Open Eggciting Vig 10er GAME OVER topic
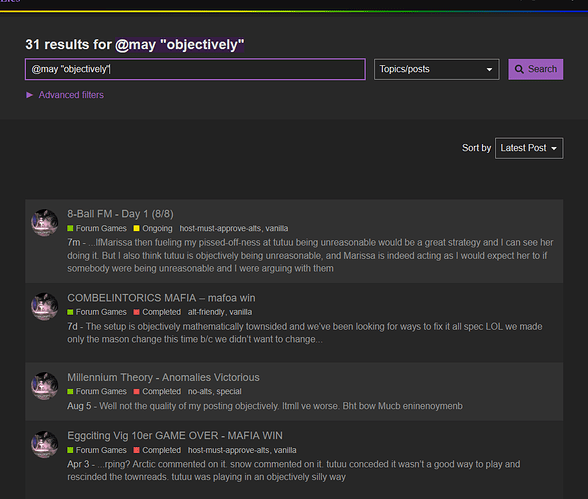The image size is (588, 499). click(x=175, y=436)
